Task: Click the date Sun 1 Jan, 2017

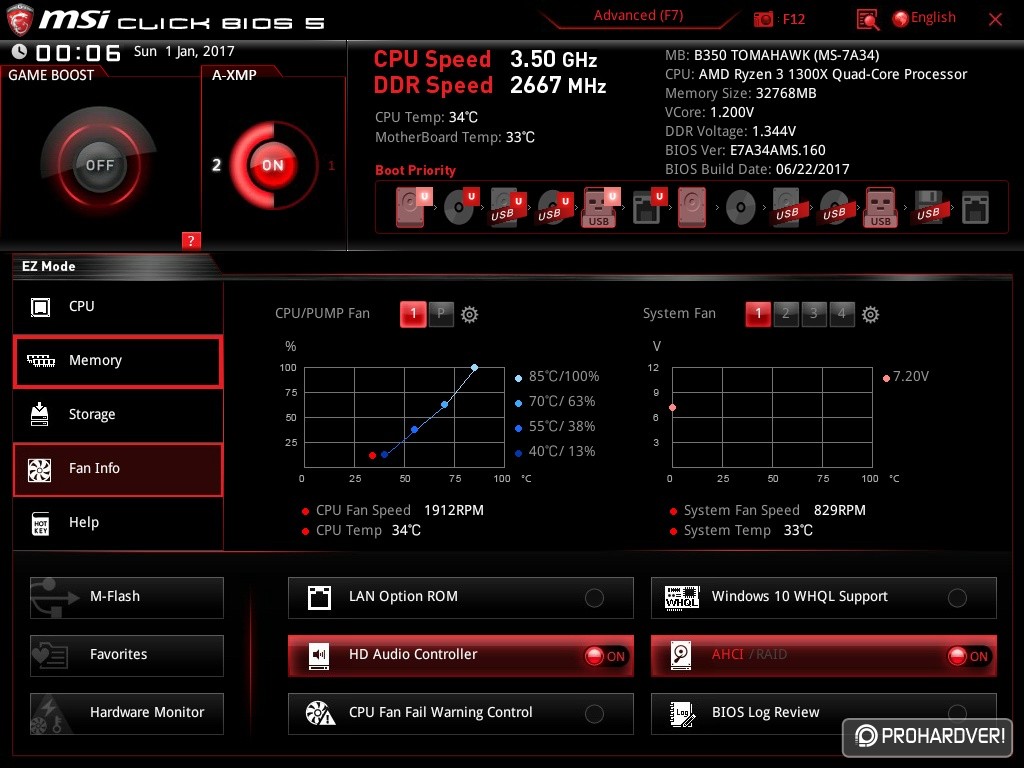Action: pos(184,52)
